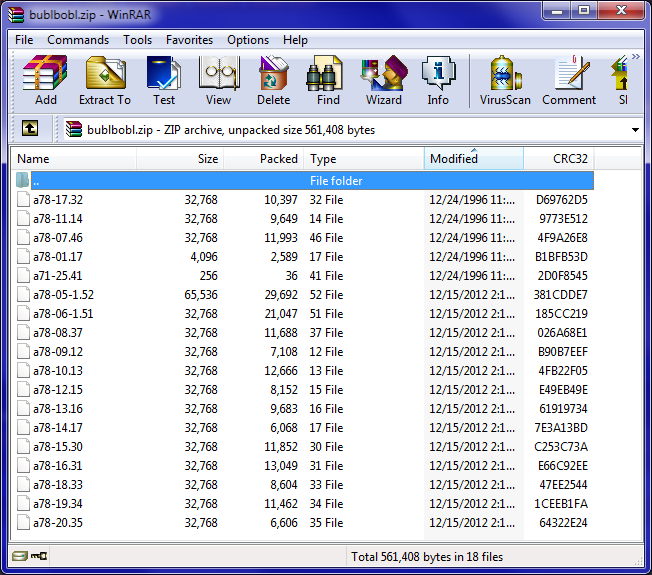652x575 pixels.
Task: Select file a78-11.14
Action: click(x=58, y=219)
